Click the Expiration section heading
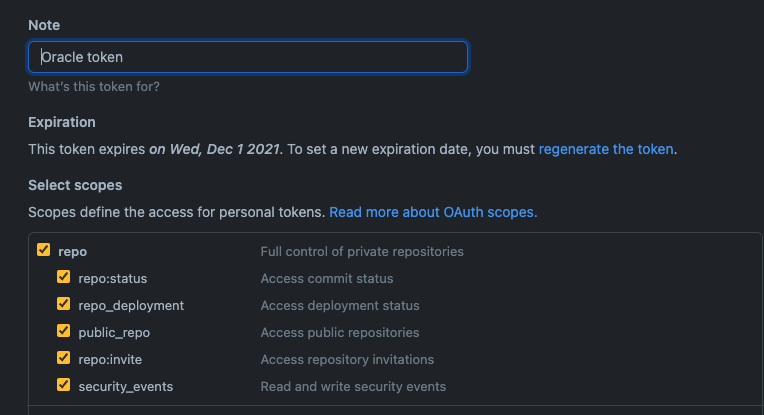Screen dimensions: 764x415 point(62,122)
